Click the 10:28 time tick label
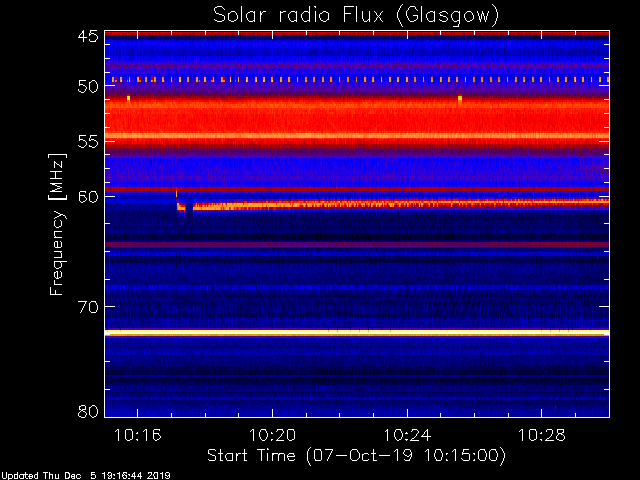Viewport: 640px width, 480px height. [542, 436]
